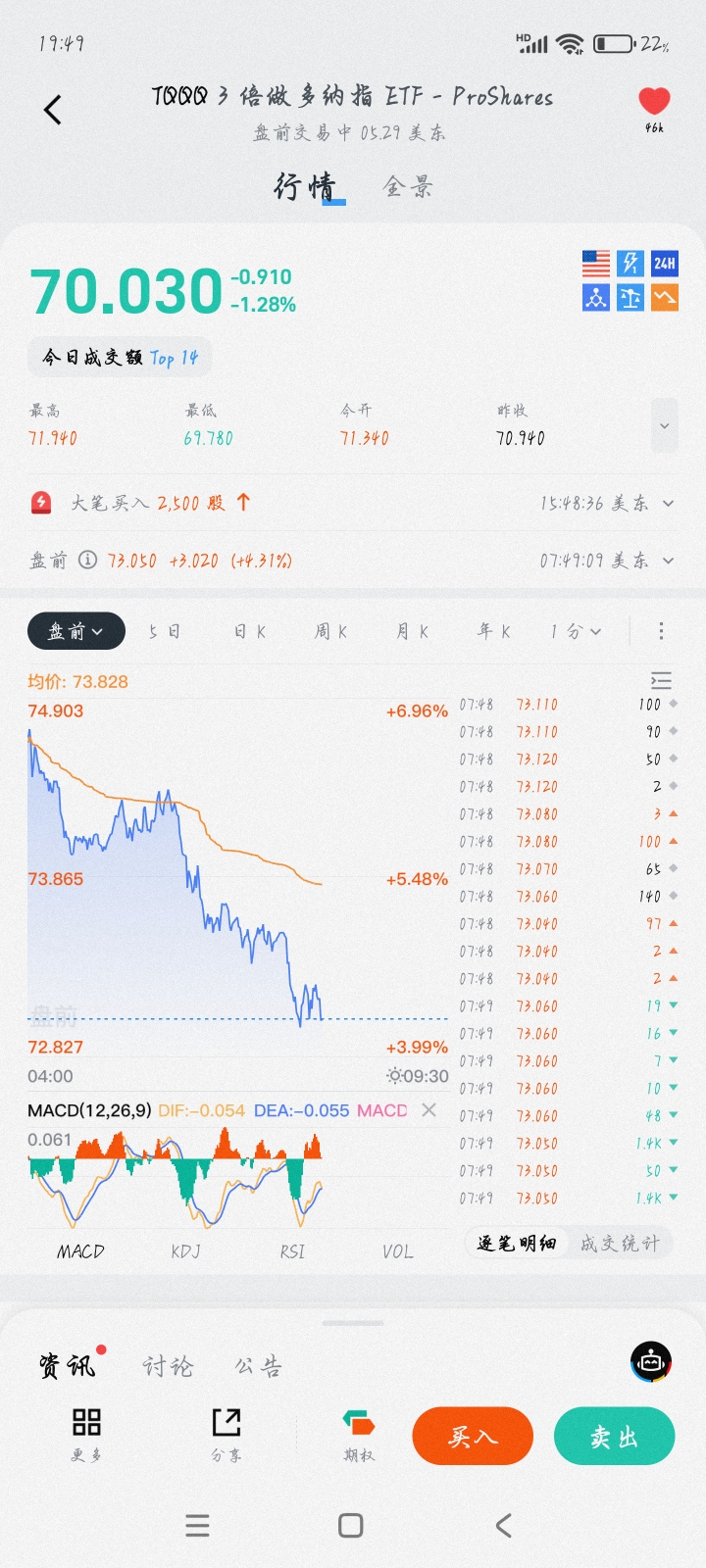The width and height of the screenshot is (706, 1568).
Task: Tap the 最低 69.780 value
Action: (209, 438)
